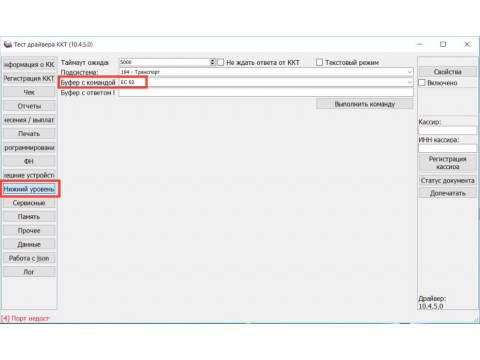This screenshot has height=360, width=480.
Task: Click the Кассир input field
Action: pyautogui.click(x=447, y=130)
